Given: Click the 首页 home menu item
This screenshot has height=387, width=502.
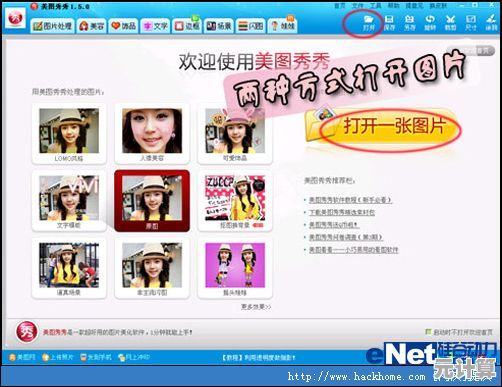Looking at the screenshot, I should coord(340,6).
